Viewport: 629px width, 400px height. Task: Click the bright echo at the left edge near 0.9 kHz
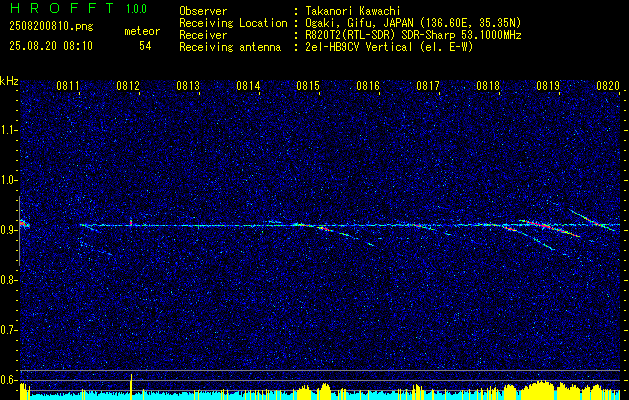24,224
